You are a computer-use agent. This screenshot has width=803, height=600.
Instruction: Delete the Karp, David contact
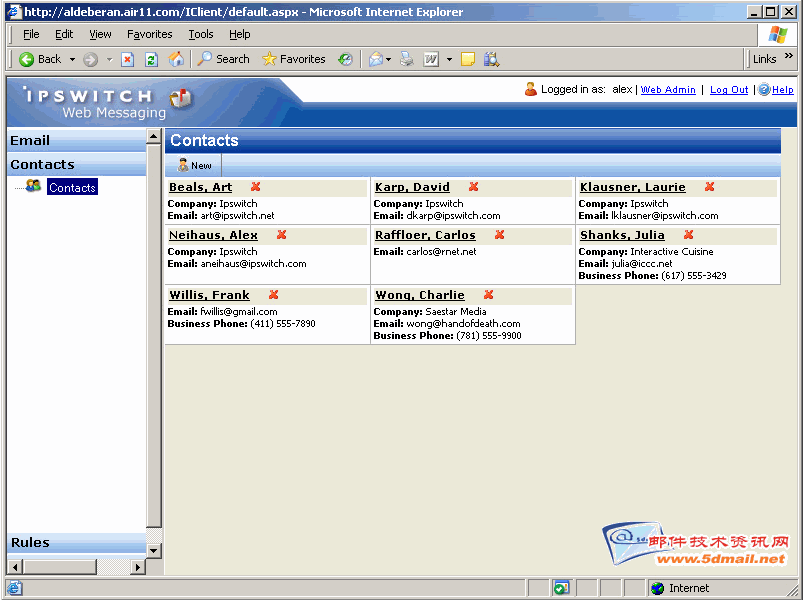pyautogui.click(x=473, y=187)
